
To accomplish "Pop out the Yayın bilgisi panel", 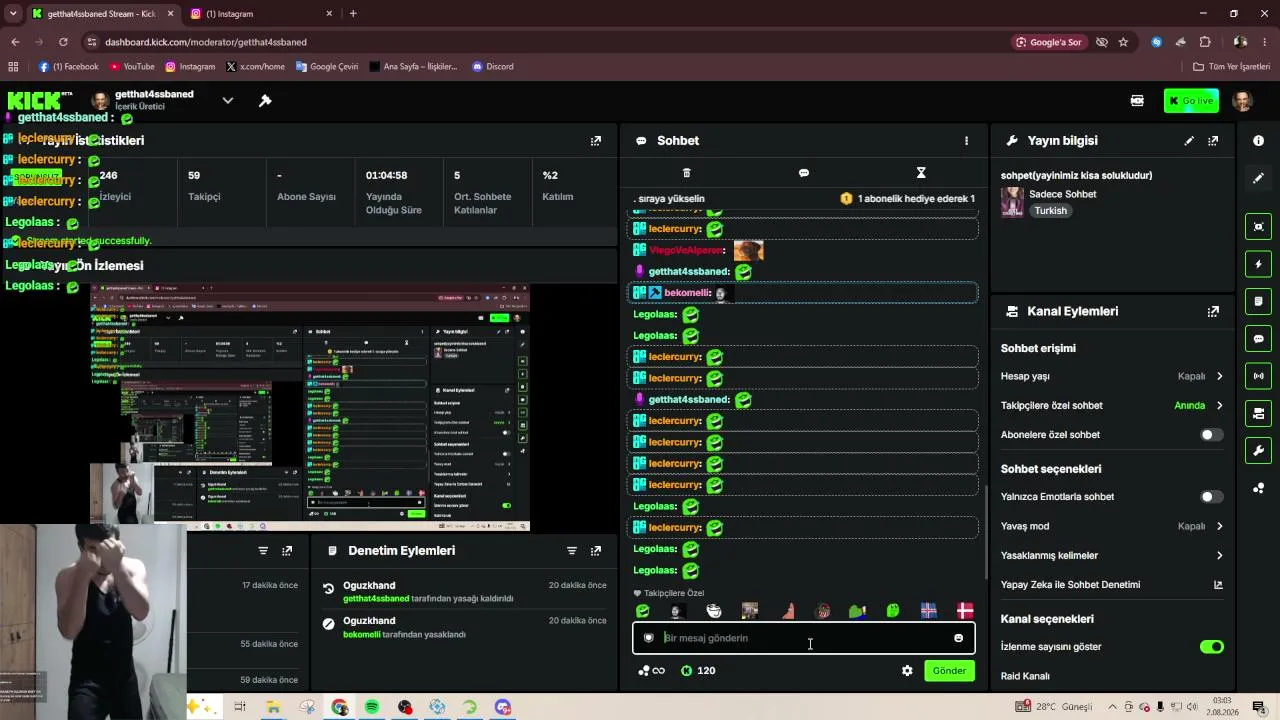I will pyautogui.click(x=1213, y=141).
